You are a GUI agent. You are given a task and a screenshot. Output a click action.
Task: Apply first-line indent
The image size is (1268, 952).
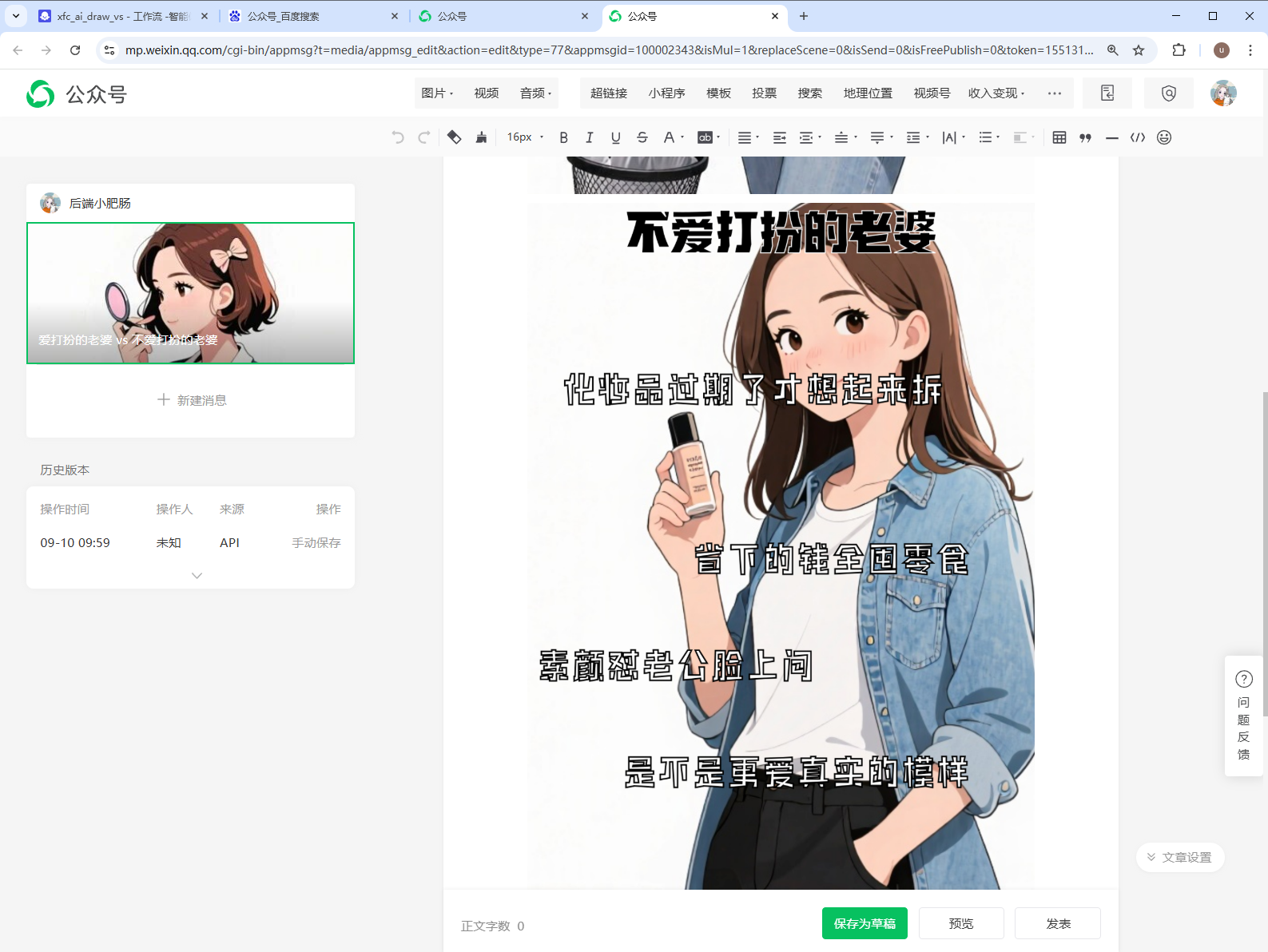[780, 137]
